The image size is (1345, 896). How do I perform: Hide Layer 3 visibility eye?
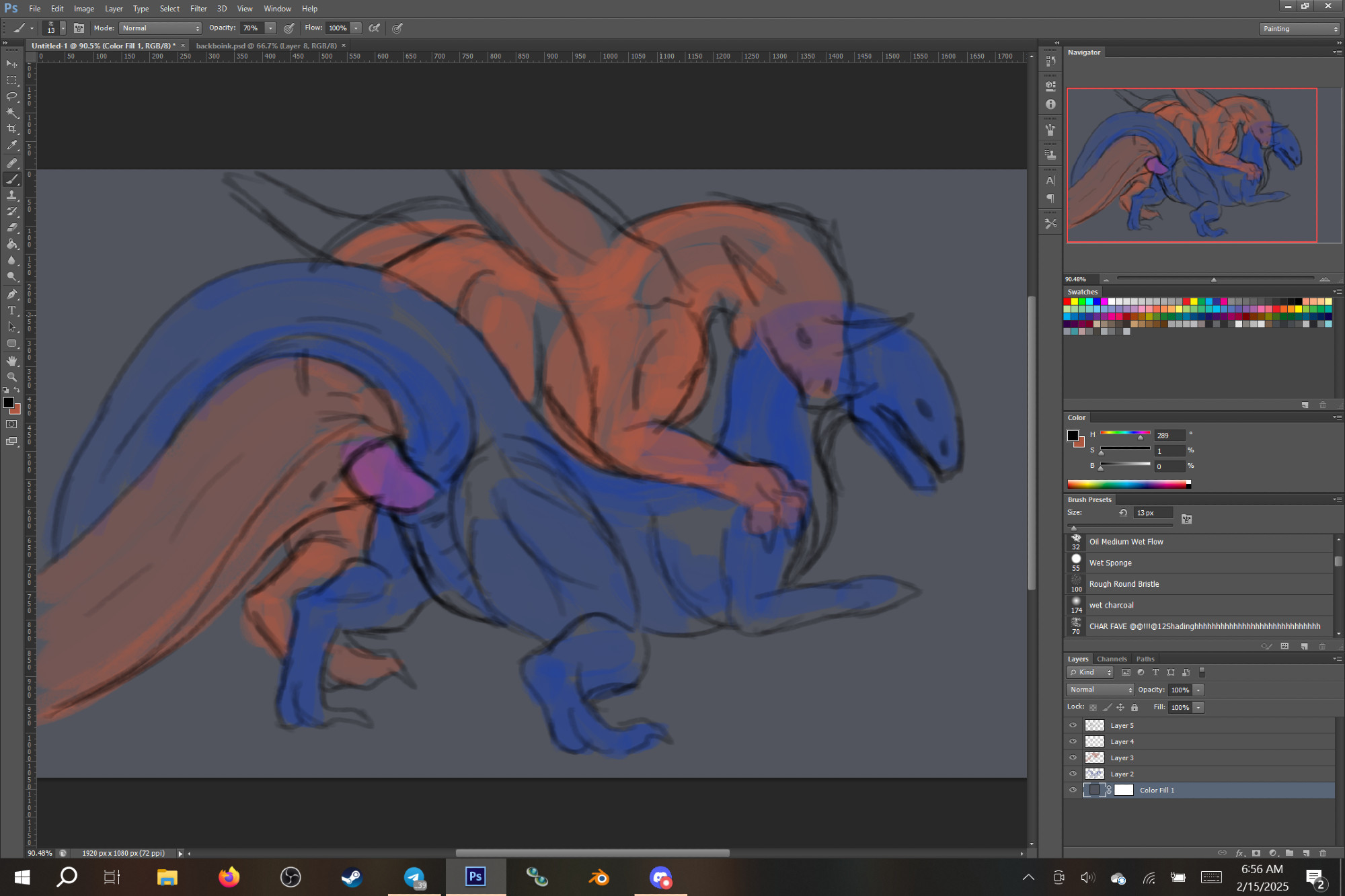[x=1073, y=758]
